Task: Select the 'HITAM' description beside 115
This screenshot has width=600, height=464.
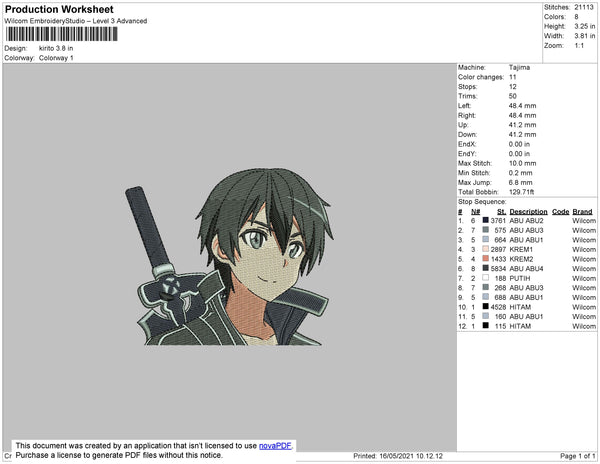Action: pyautogui.click(x=520, y=326)
